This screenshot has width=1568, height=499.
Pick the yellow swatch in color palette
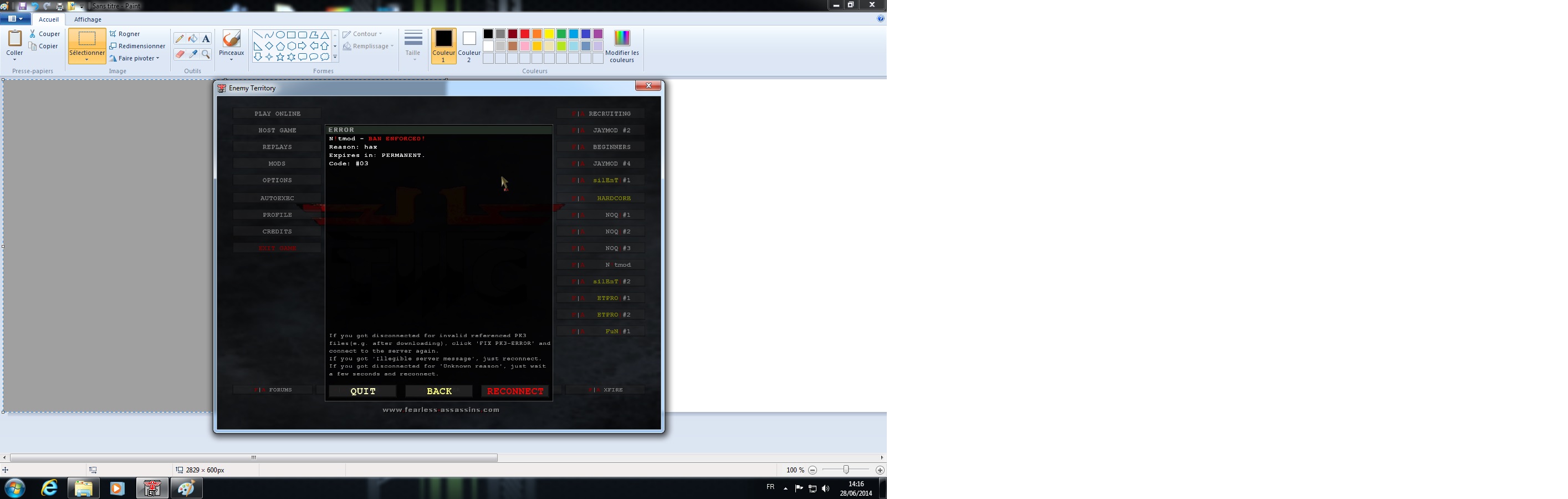point(549,34)
